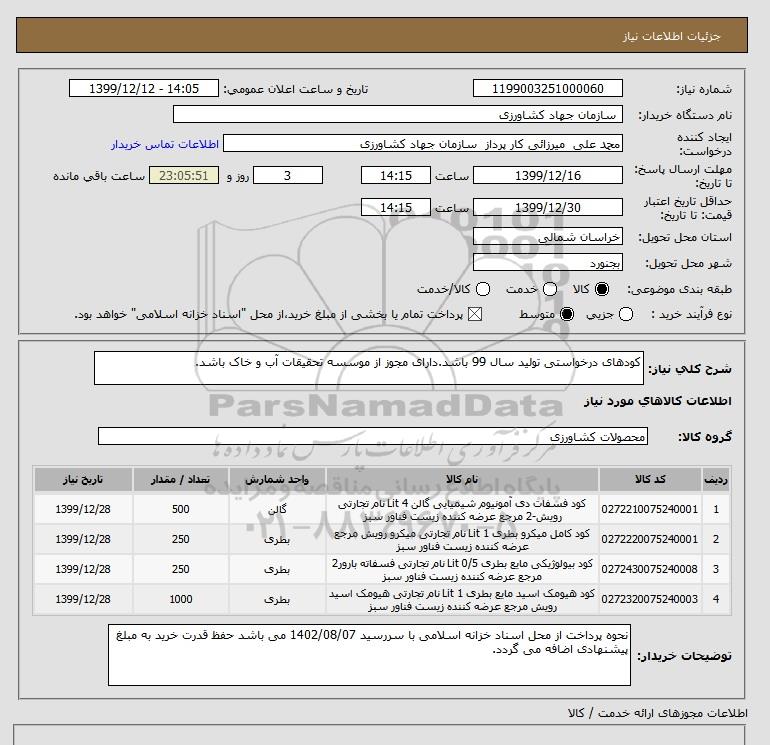Click the remaining time countdown 23:05:51

point(184,175)
